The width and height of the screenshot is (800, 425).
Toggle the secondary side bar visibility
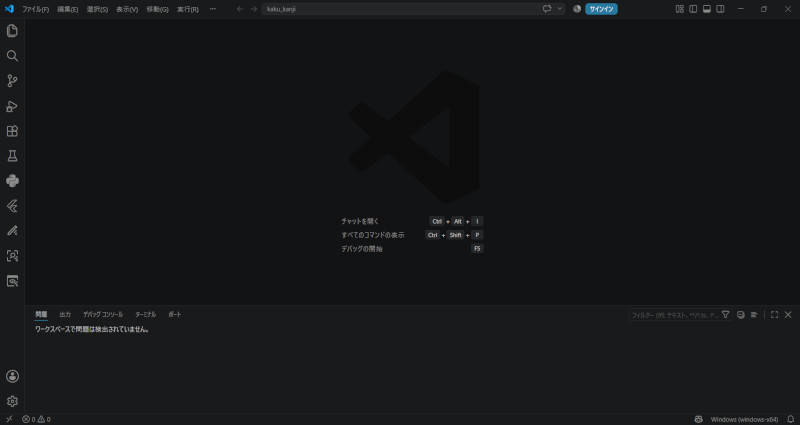pyautogui.click(x=720, y=9)
